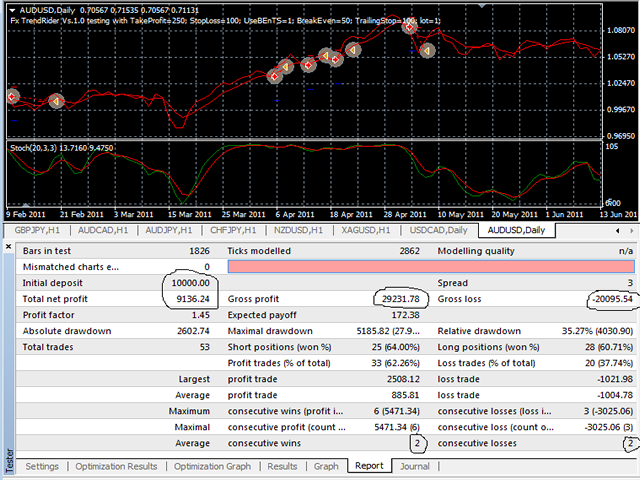Click the Absolute drawdown value 2602.74
This screenshot has height=480, width=640.
193,331
